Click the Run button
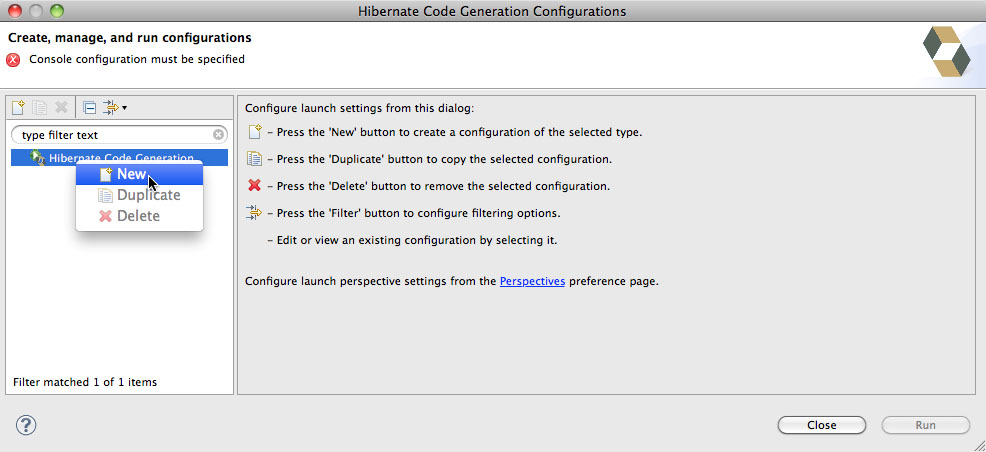Screen dimensions: 986x452 [926, 425]
